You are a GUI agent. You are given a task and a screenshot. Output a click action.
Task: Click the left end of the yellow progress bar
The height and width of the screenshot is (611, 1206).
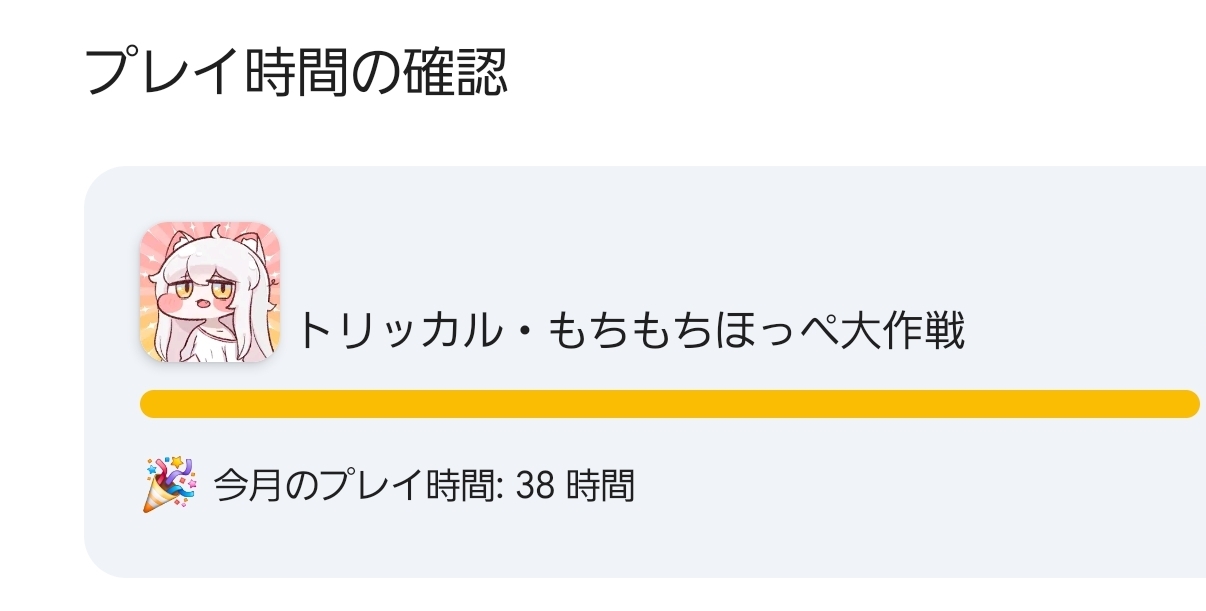coord(152,404)
